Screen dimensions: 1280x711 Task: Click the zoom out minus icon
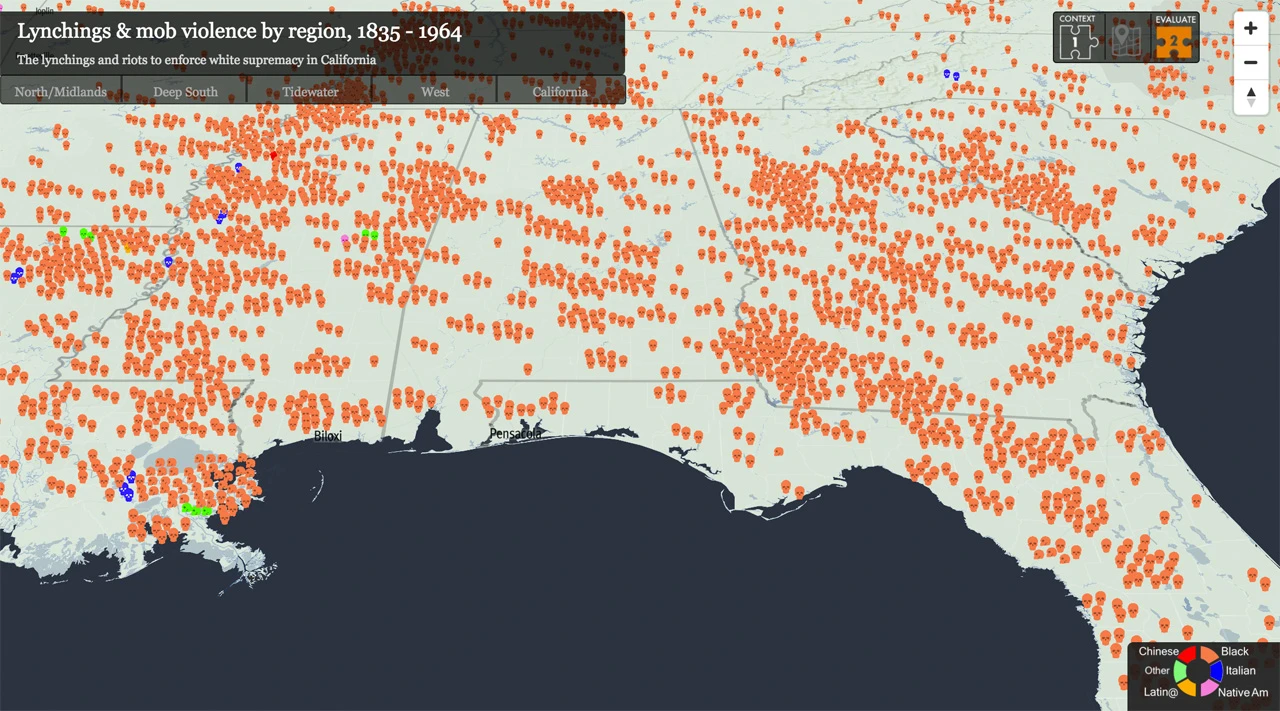tap(1250, 62)
